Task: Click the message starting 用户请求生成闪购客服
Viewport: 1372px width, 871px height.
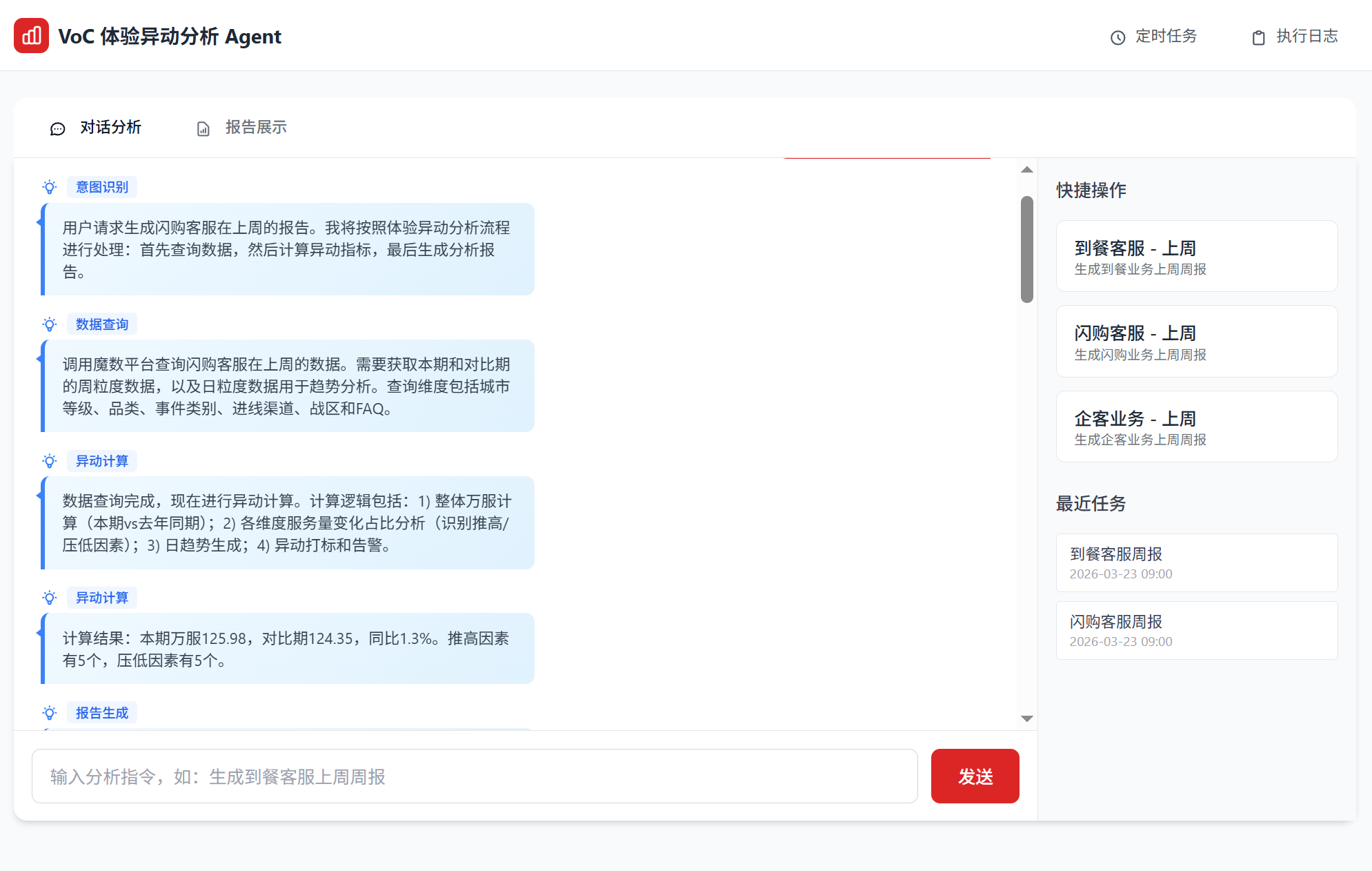Action: tap(288, 249)
